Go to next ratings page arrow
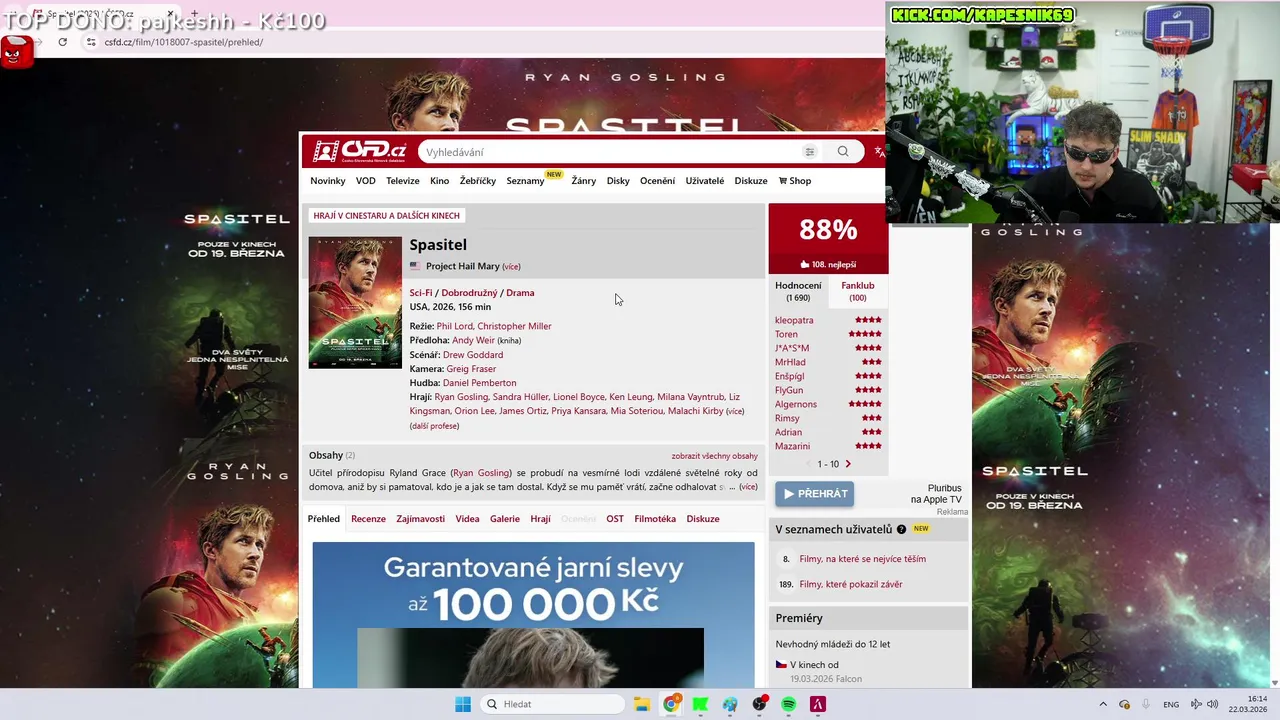Viewport: 1280px width, 720px height. [x=848, y=464]
